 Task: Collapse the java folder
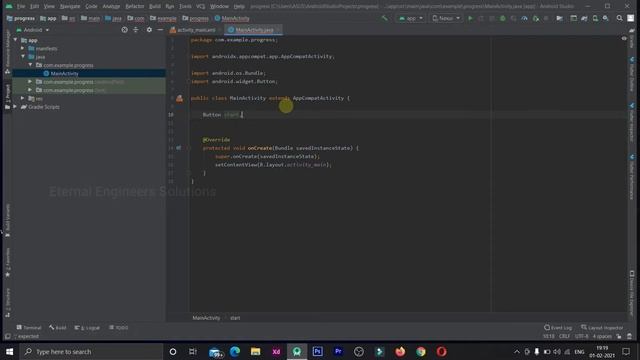click(23, 56)
